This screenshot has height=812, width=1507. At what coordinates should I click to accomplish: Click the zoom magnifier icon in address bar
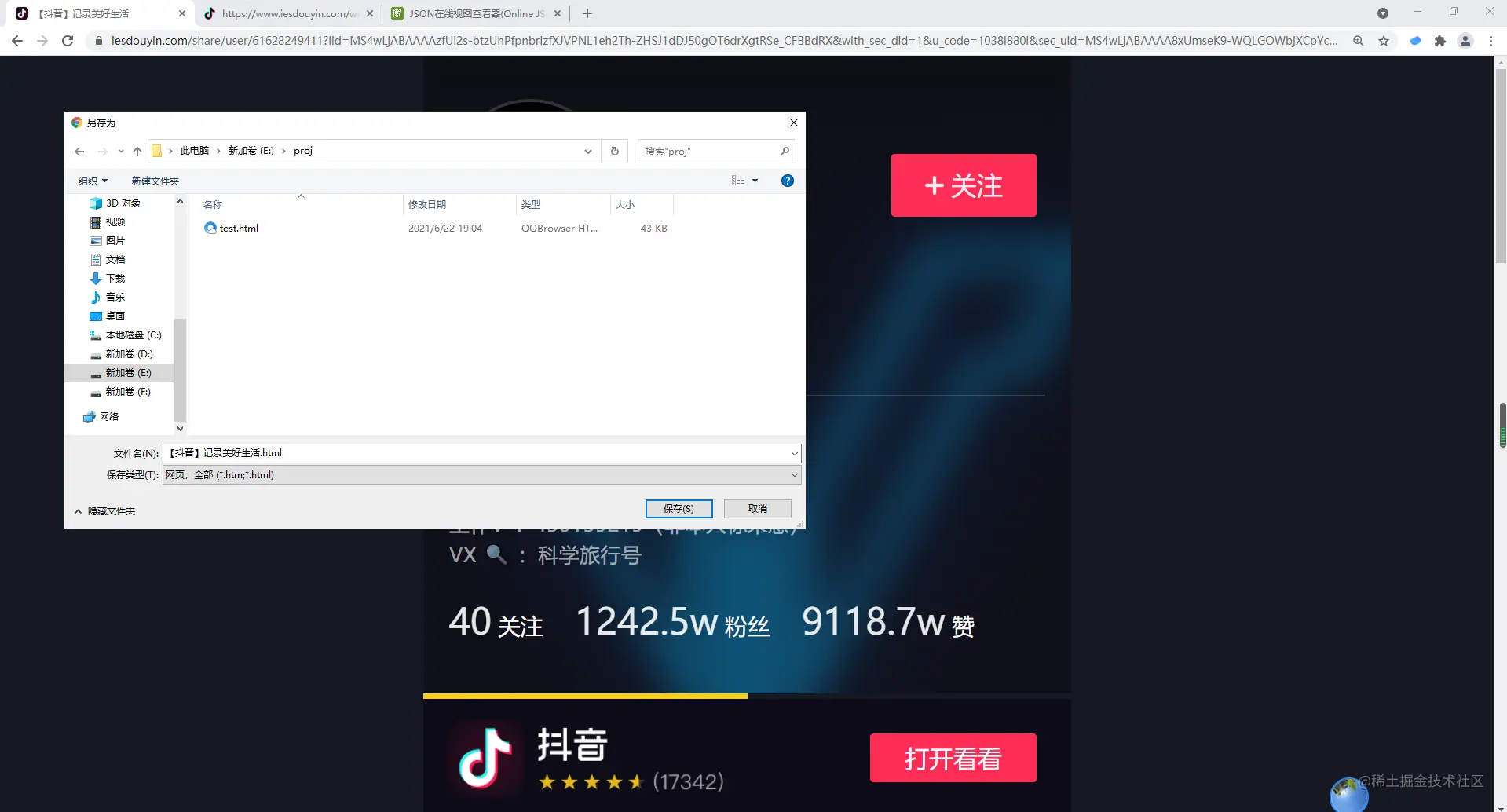(1358, 41)
